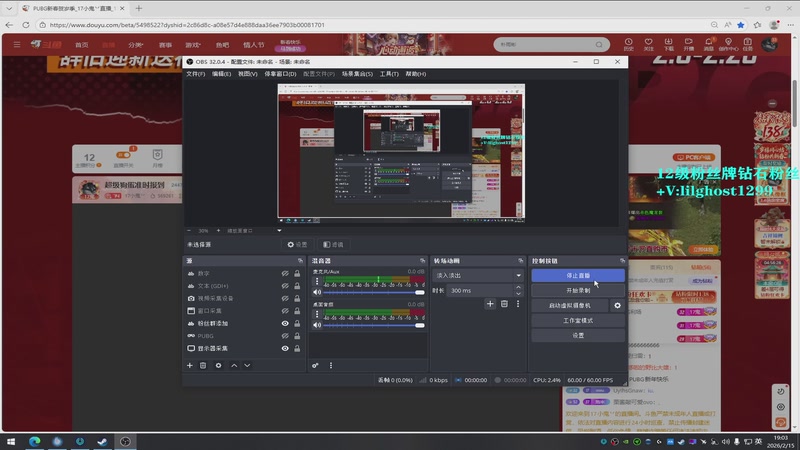This screenshot has height=450, width=800.
Task: Toggle lock on the 窗口采集 source
Action: [297, 311]
